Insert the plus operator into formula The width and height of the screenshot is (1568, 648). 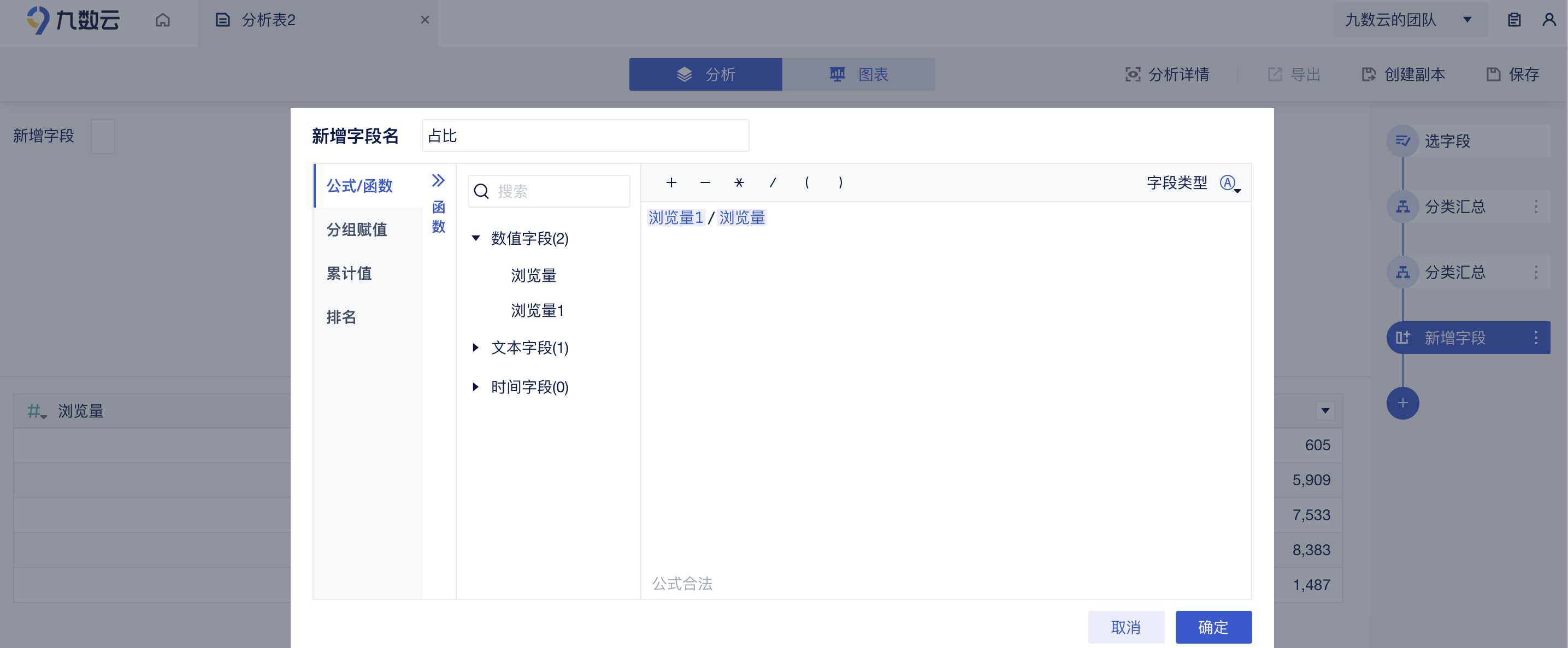coord(671,182)
